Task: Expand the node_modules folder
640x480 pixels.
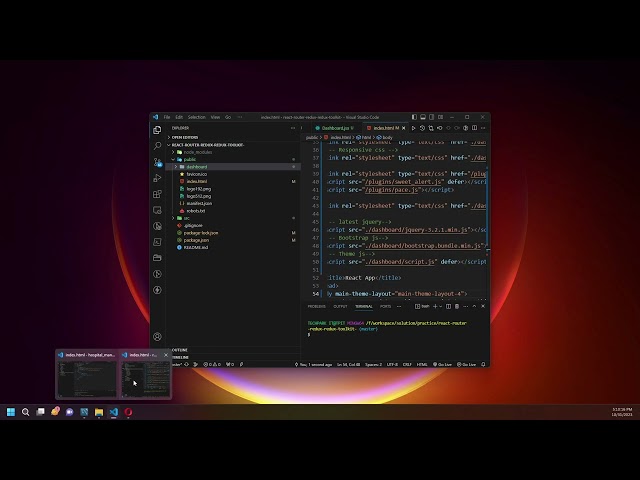Action: tap(197, 152)
